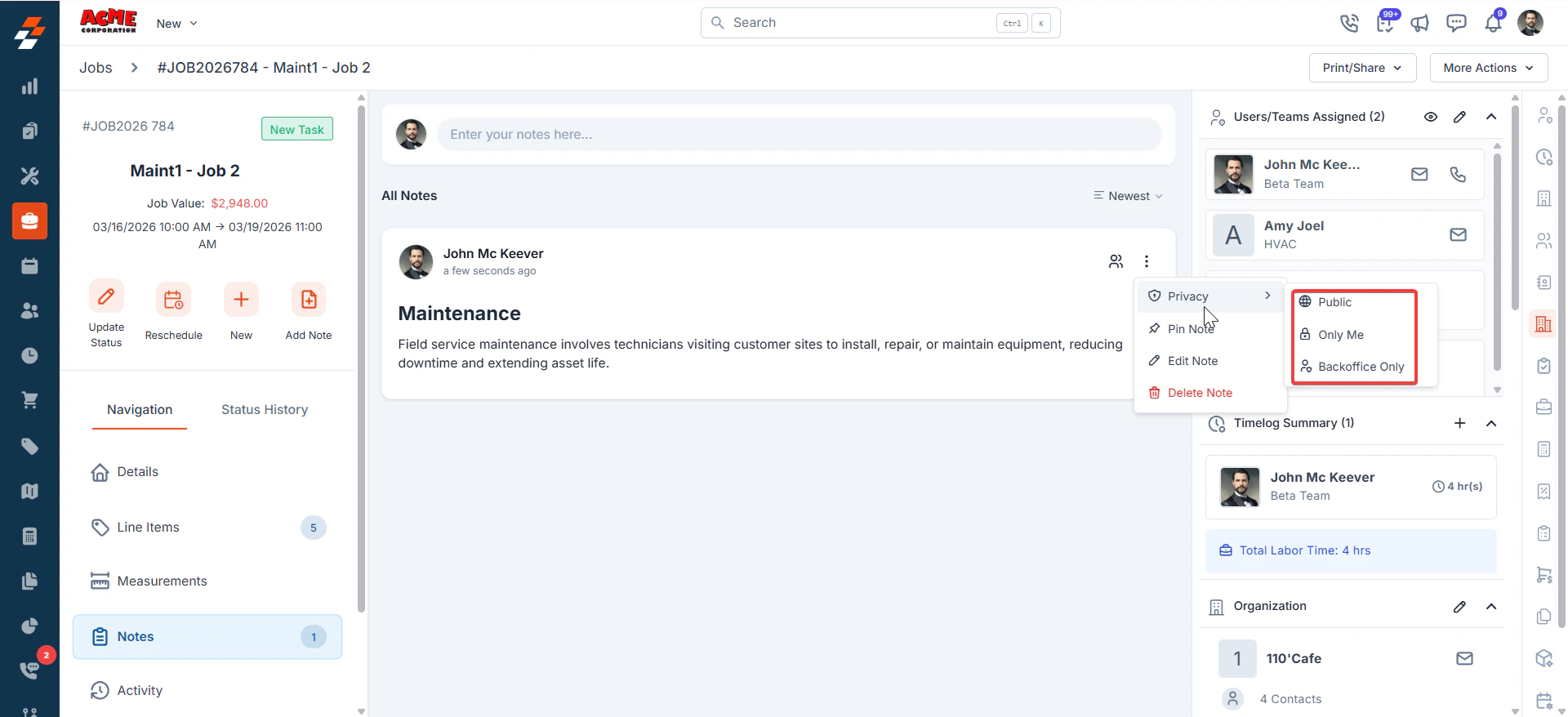Click the Update Status pencil icon
This screenshot has width=1568, height=717.
click(106, 297)
